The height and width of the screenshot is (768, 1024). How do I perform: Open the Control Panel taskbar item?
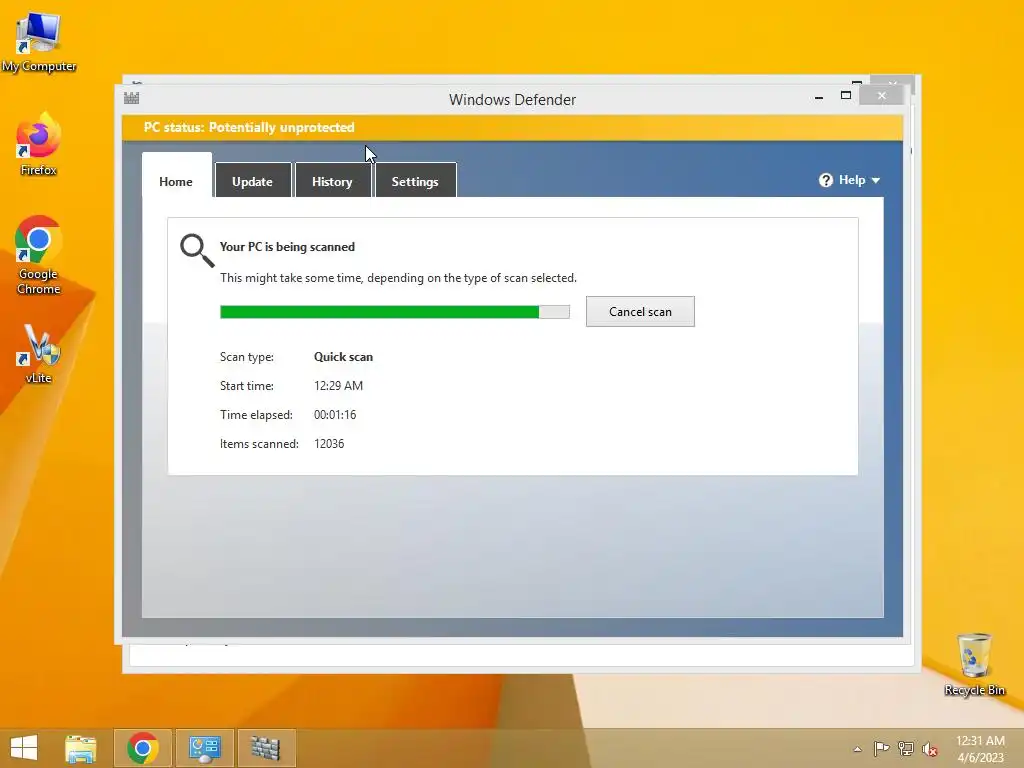click(x=204, y=748)
